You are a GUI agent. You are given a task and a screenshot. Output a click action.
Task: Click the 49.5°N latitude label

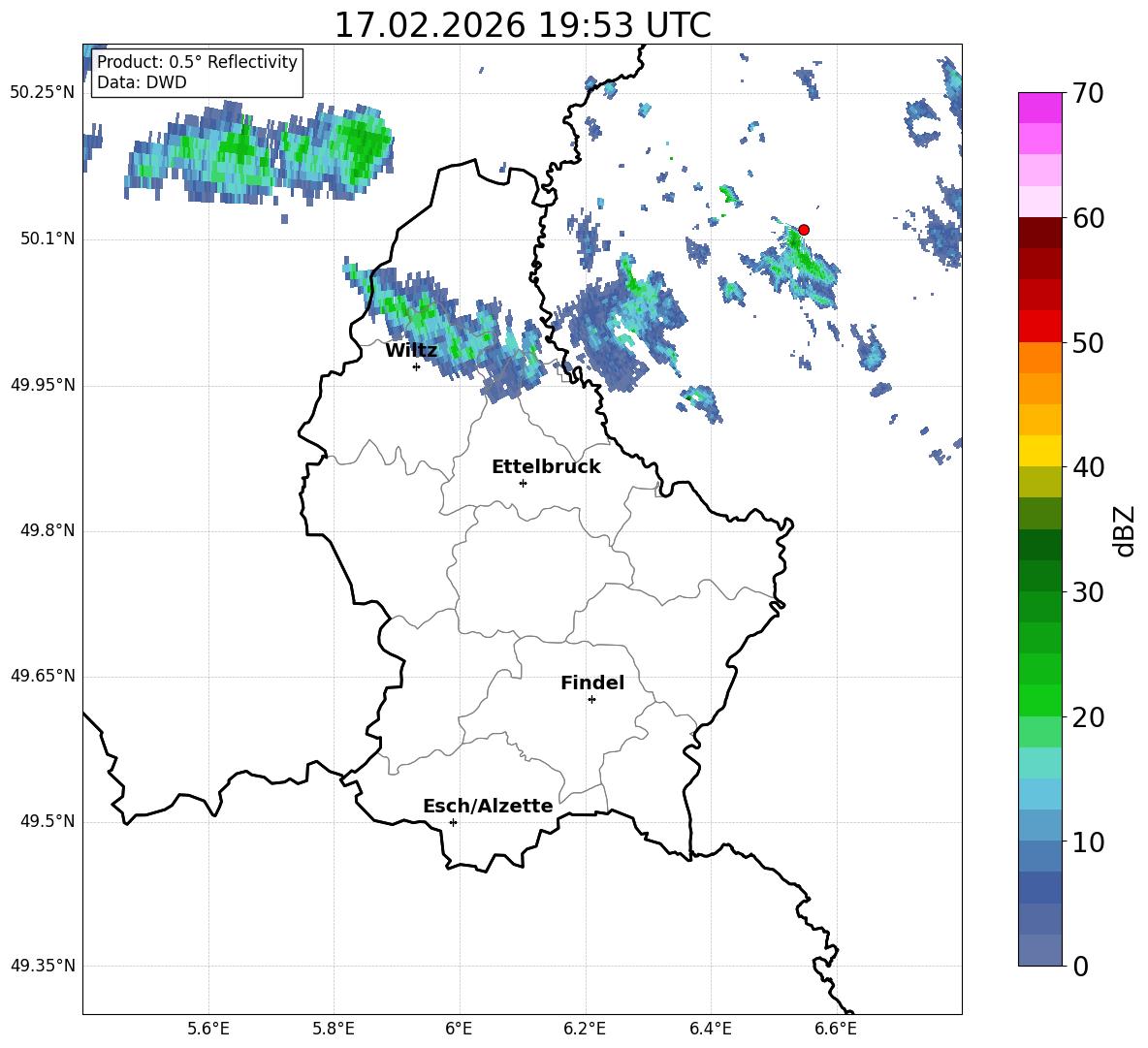pos(48,821)
